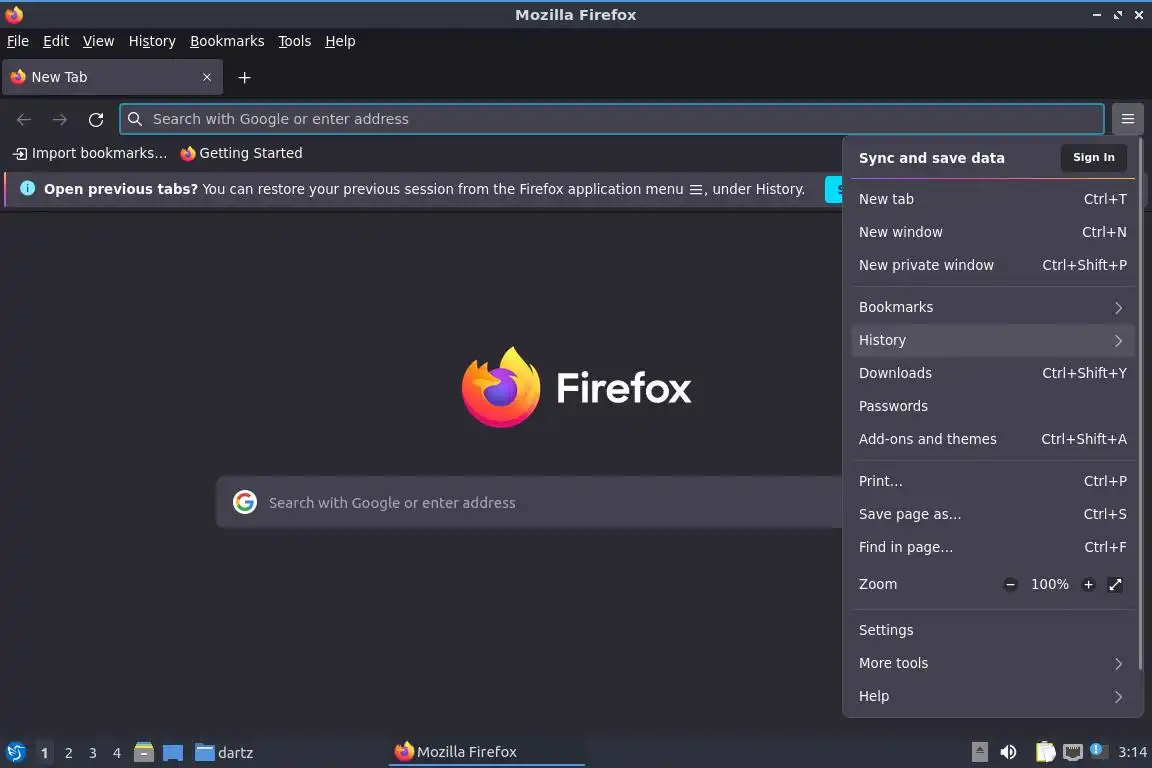This screenshot has height=768, width=1152.
Task: Close the New Tab tab
Action: point(206,77)
